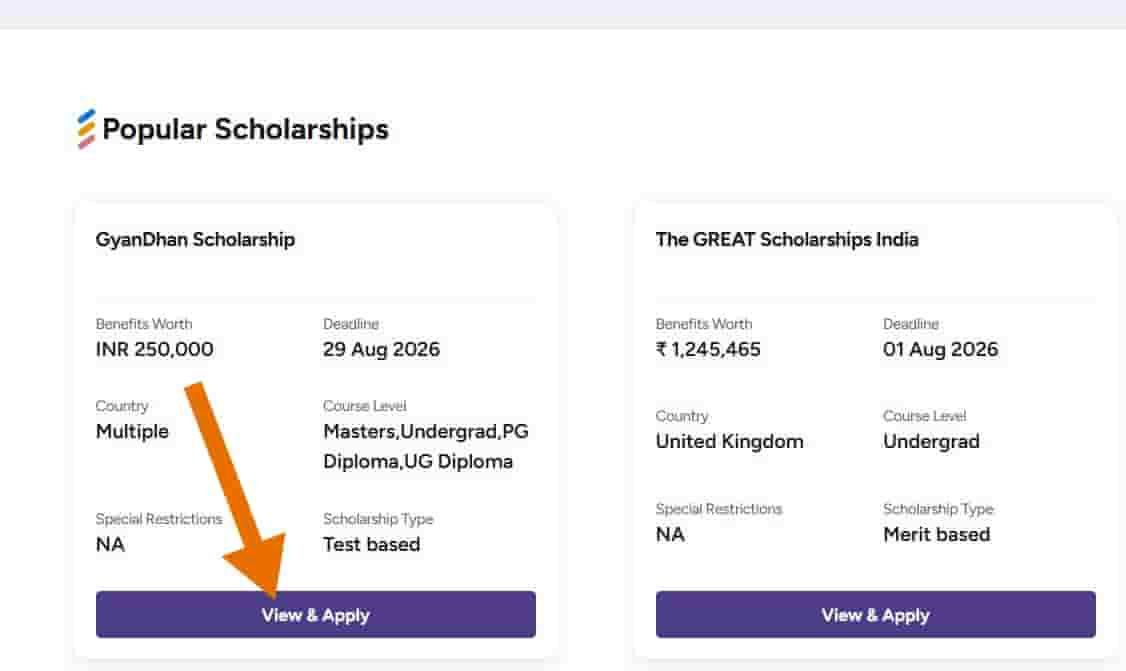Click the 01 Aug 2026 deadline

pyautogui.click(x=941, y=349)
